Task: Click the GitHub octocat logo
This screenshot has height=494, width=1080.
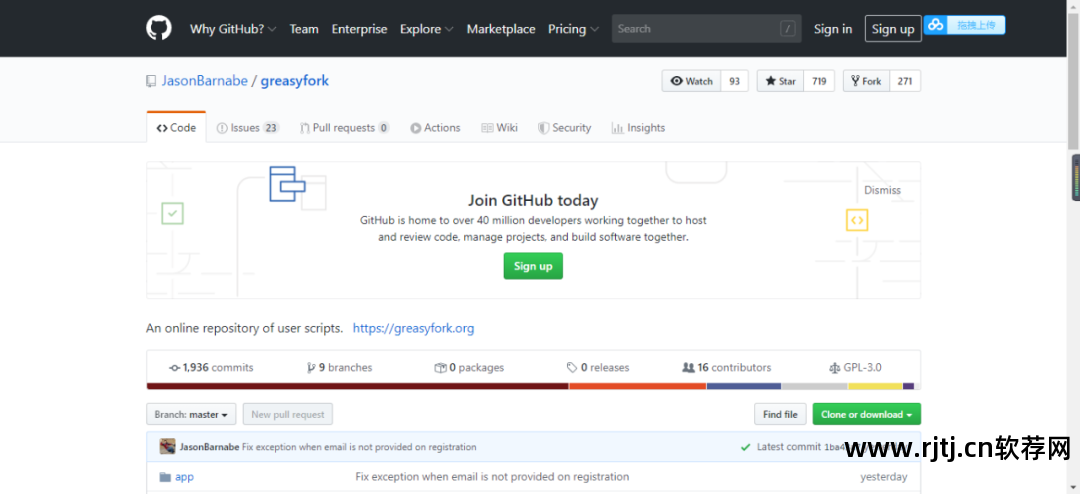Action: 158,28
